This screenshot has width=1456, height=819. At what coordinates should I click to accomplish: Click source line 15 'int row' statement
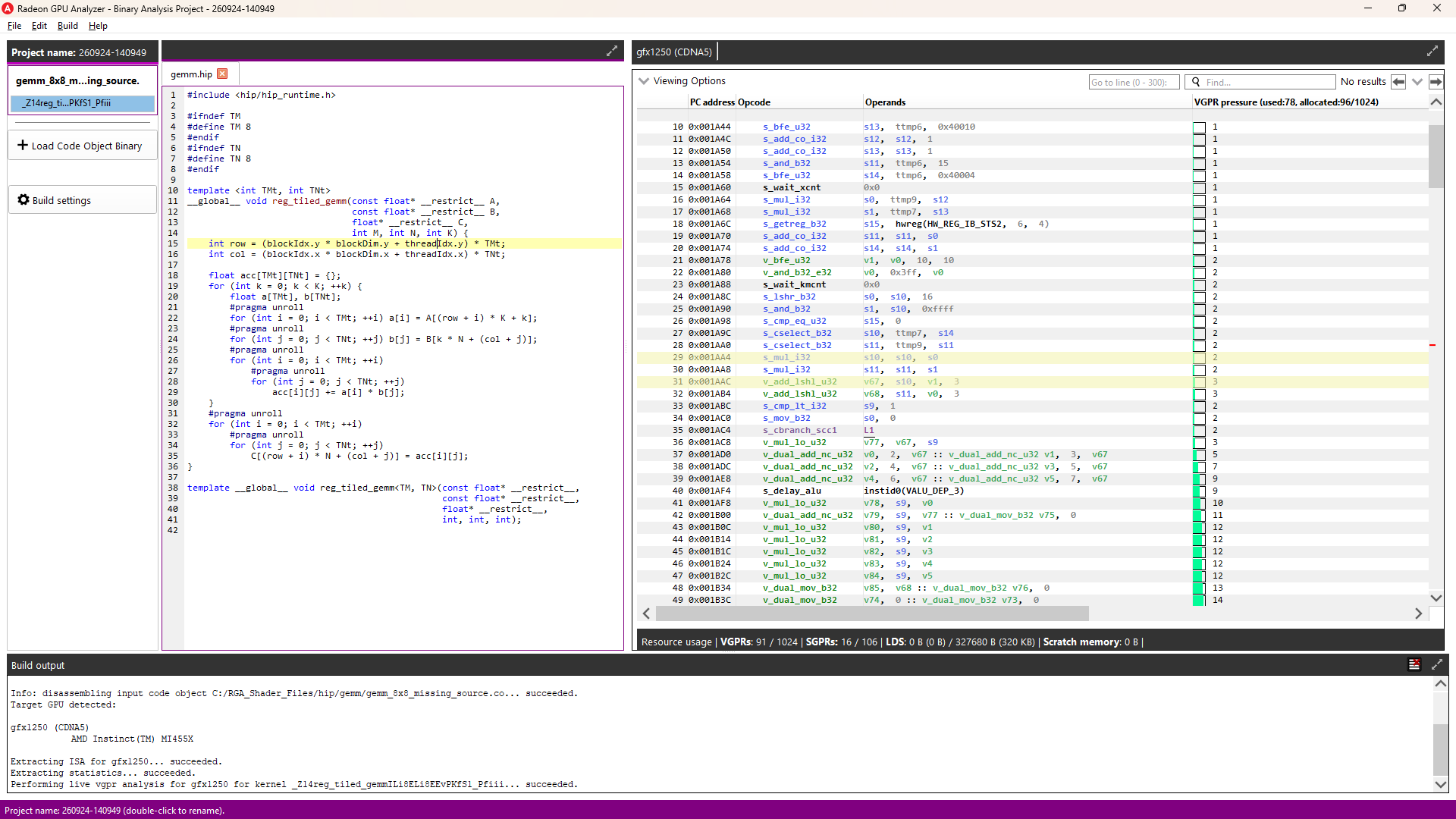pos(356,243)
